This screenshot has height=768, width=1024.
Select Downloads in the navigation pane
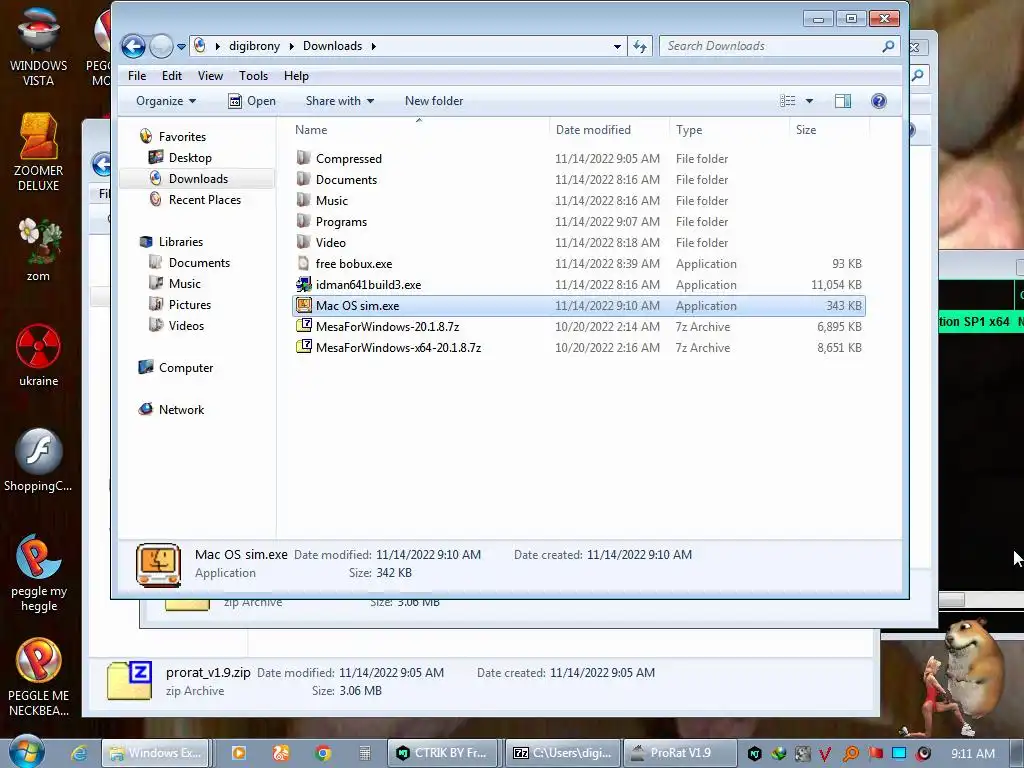point(197,178)
